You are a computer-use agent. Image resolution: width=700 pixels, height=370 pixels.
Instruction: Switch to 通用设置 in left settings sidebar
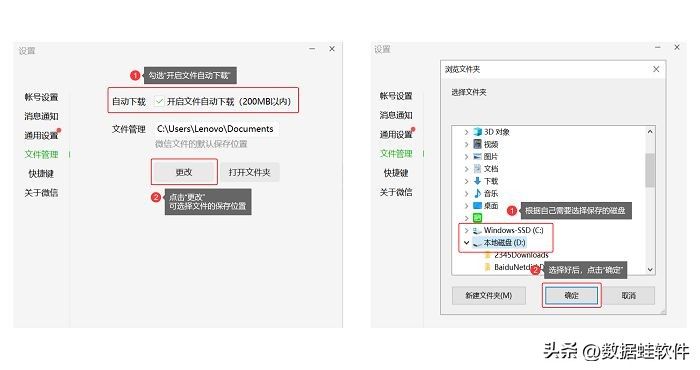click(41, 135)
